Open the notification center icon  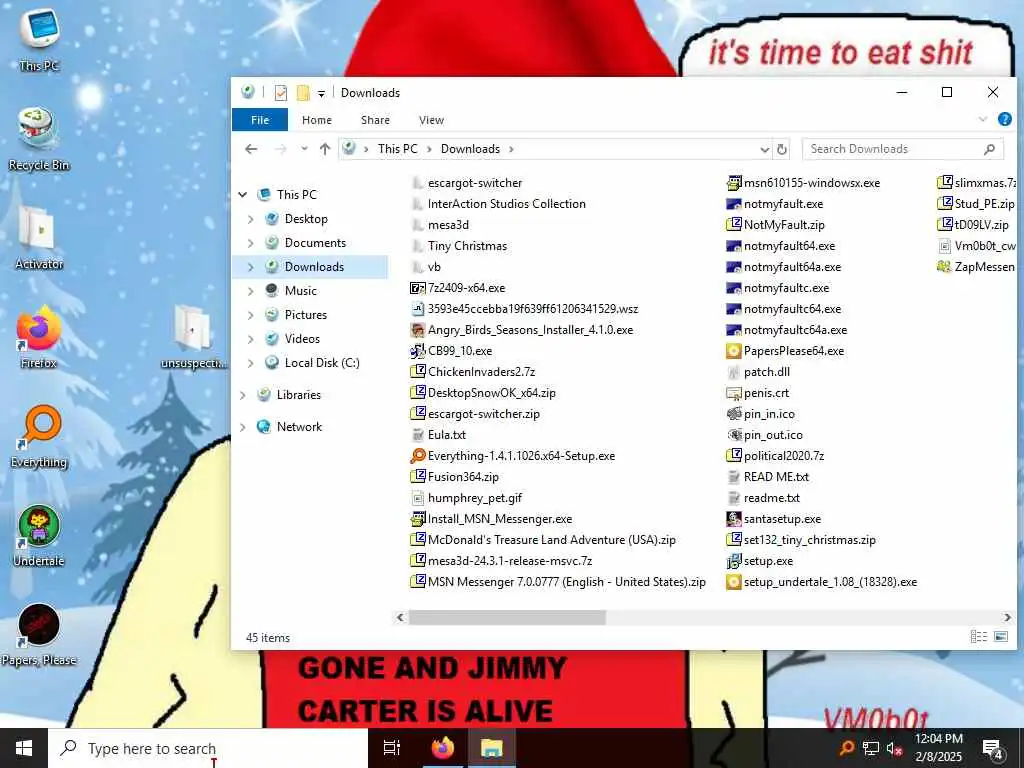coord(993,748)
